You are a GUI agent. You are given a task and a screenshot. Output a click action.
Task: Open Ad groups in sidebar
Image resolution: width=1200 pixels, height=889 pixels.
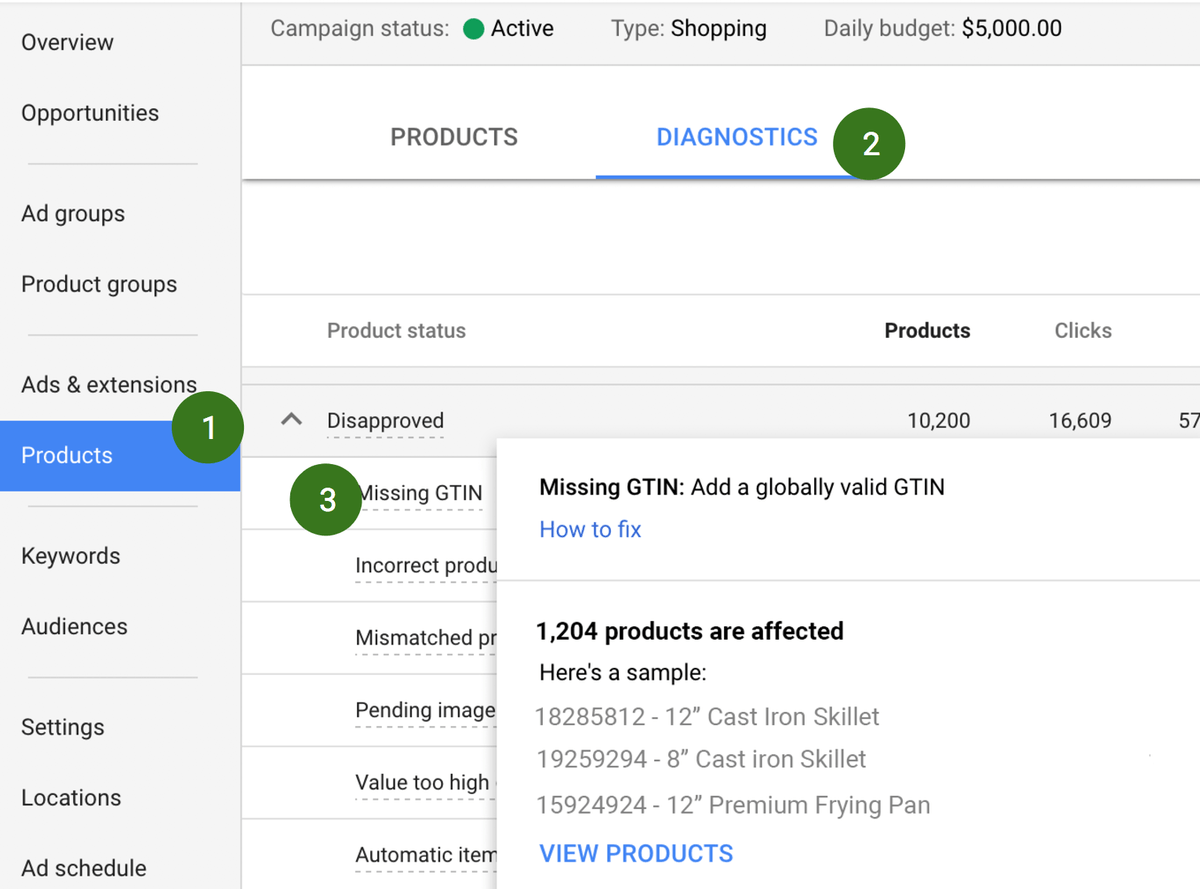tap(73, 214)
